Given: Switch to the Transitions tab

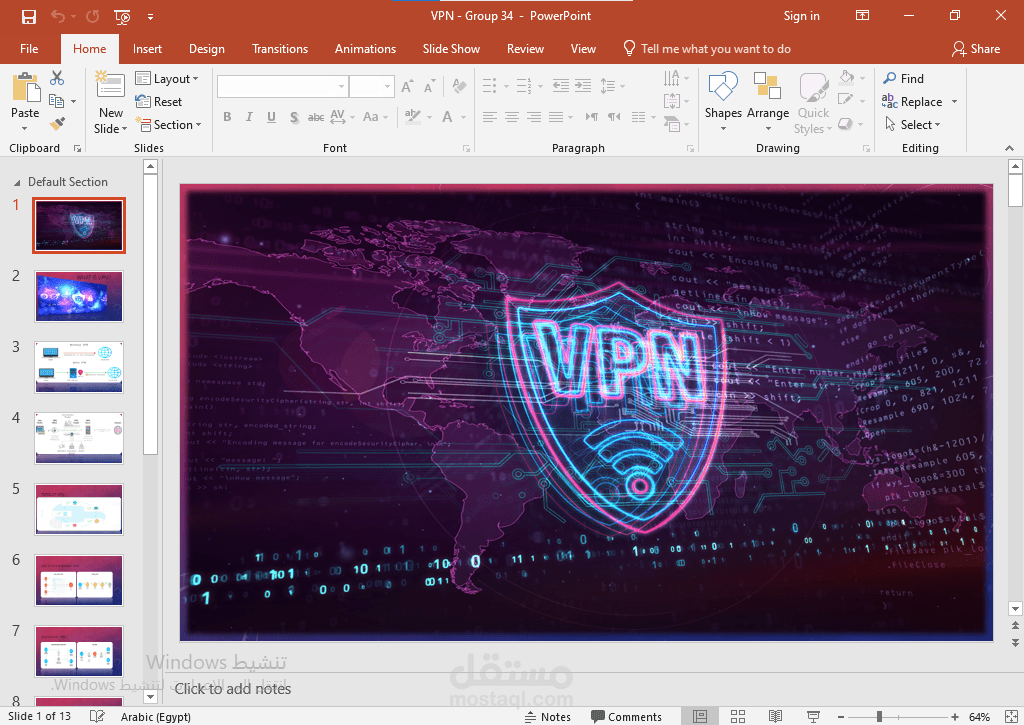Looking at the screenshot, I should [280, 49].
